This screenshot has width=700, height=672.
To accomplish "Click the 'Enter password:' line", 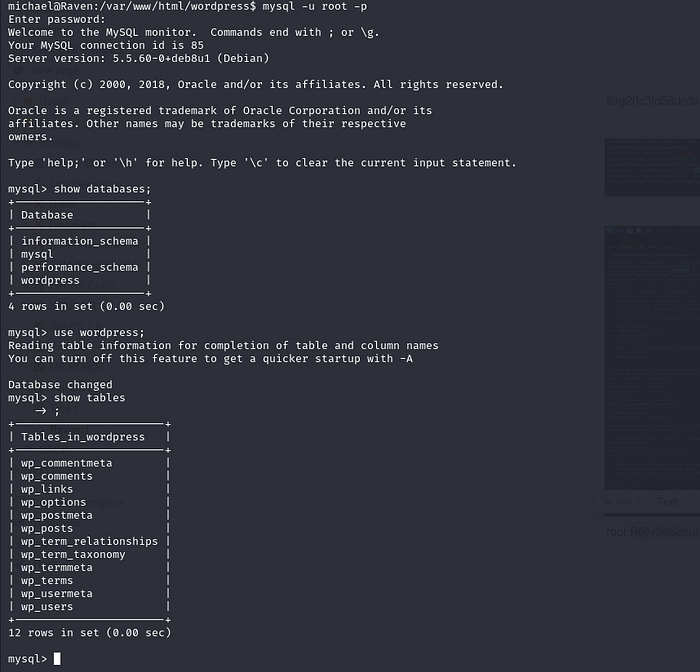I will [x=56, y=19].
